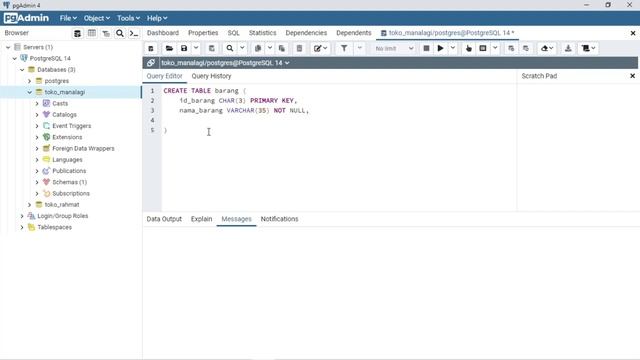Viewport: 640px width, 360px height.
Task: Open the Copy options dropdown arrow
Action: (x=270, y=48)
